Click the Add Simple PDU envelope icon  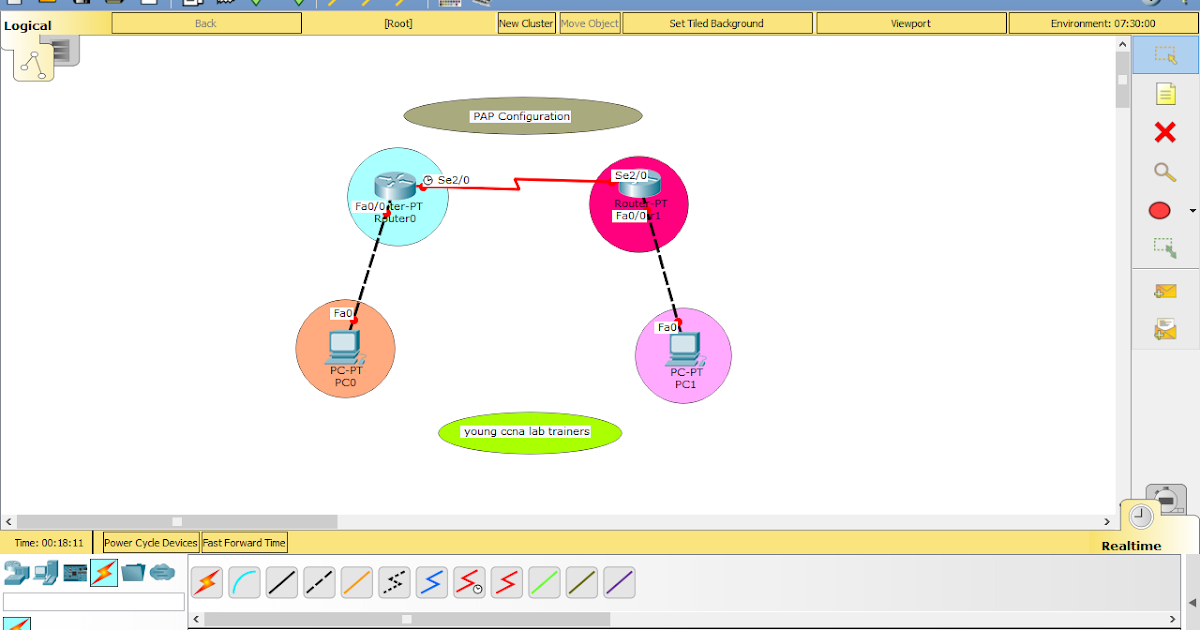pos(1163,290)
